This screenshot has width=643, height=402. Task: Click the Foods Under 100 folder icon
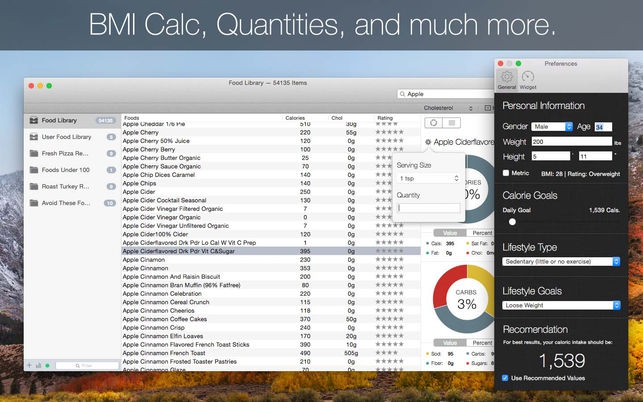(x=34, y=170)
